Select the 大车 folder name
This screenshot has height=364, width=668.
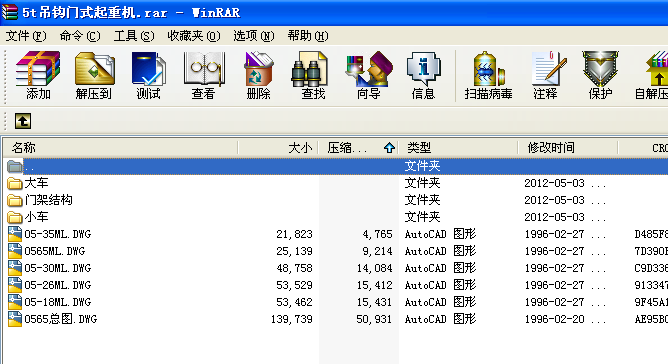[36, 183]
